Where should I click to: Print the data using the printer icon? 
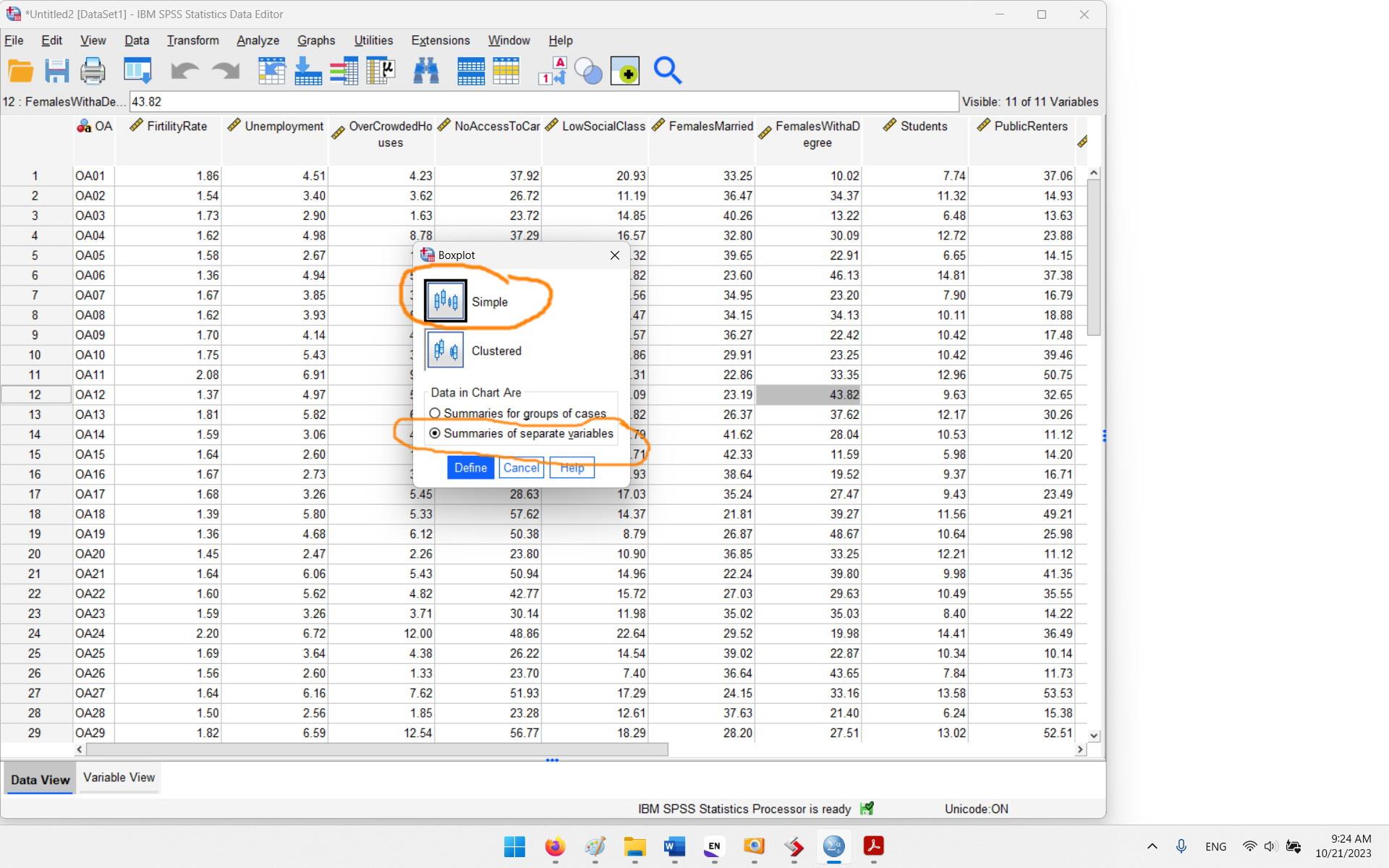pyautogui.click(x=92, y=71)
